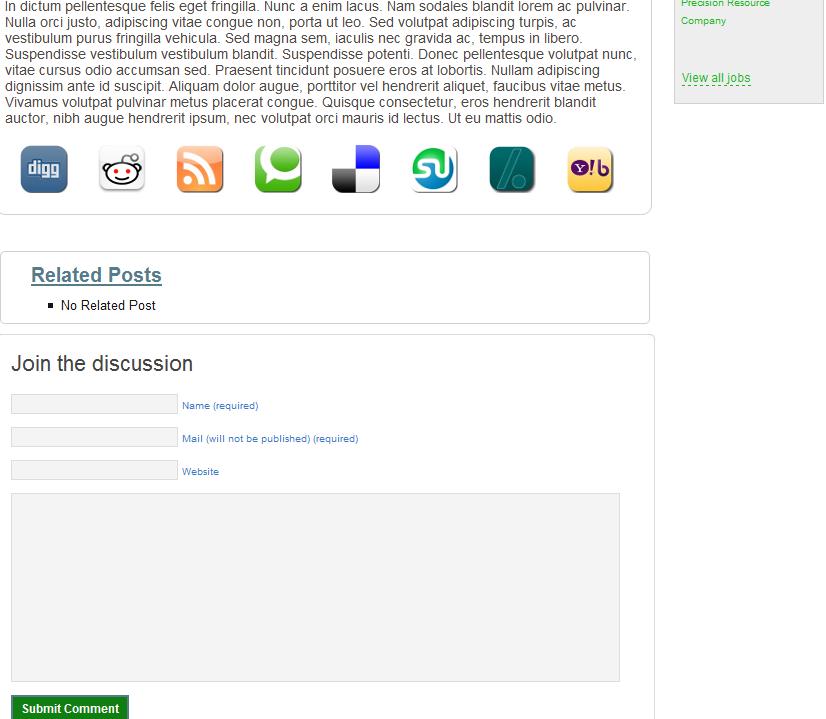Focus the Website input field

point(94,470)
